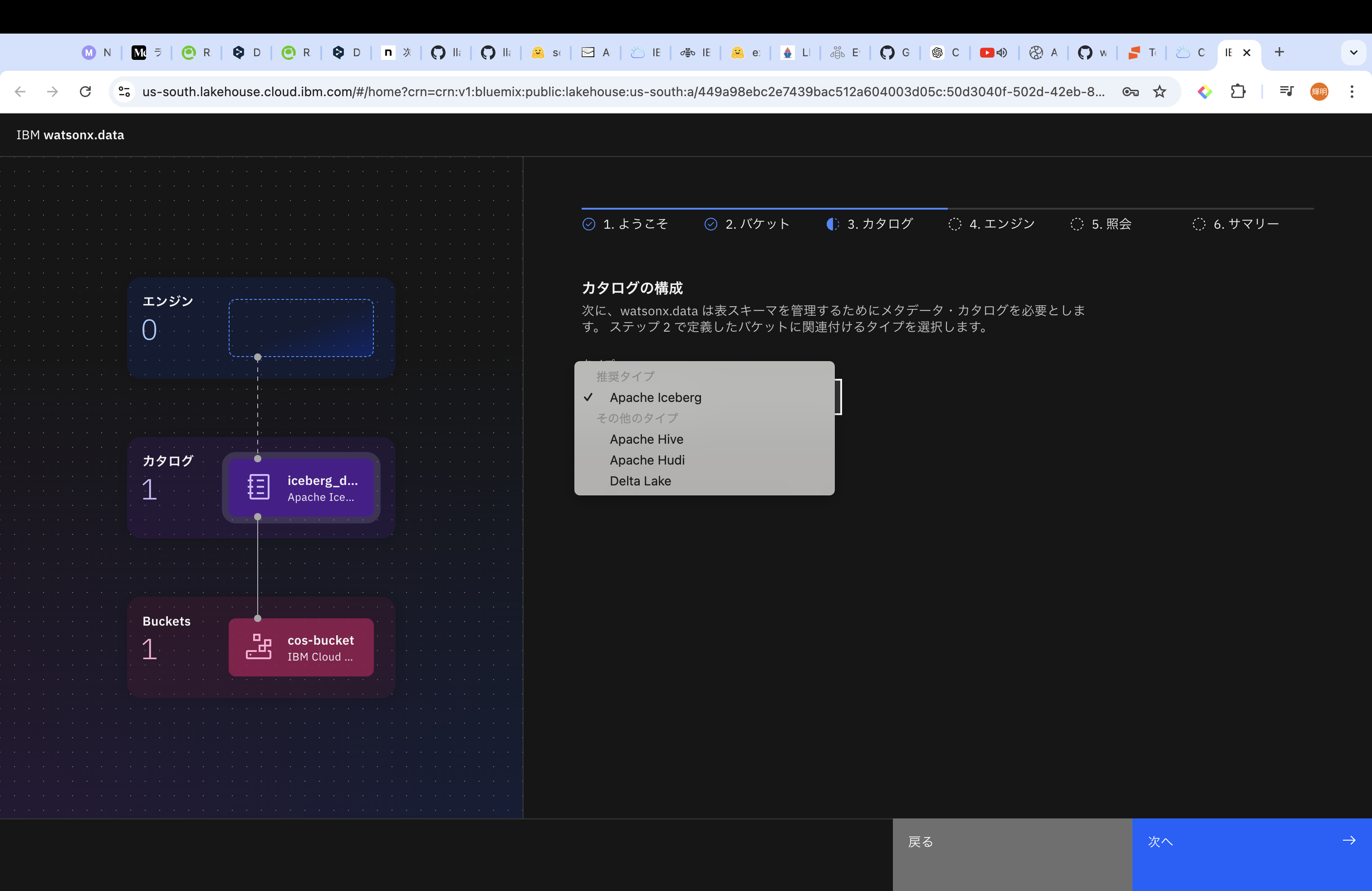Open saved passwords key icon

[x=1131, y=92]
